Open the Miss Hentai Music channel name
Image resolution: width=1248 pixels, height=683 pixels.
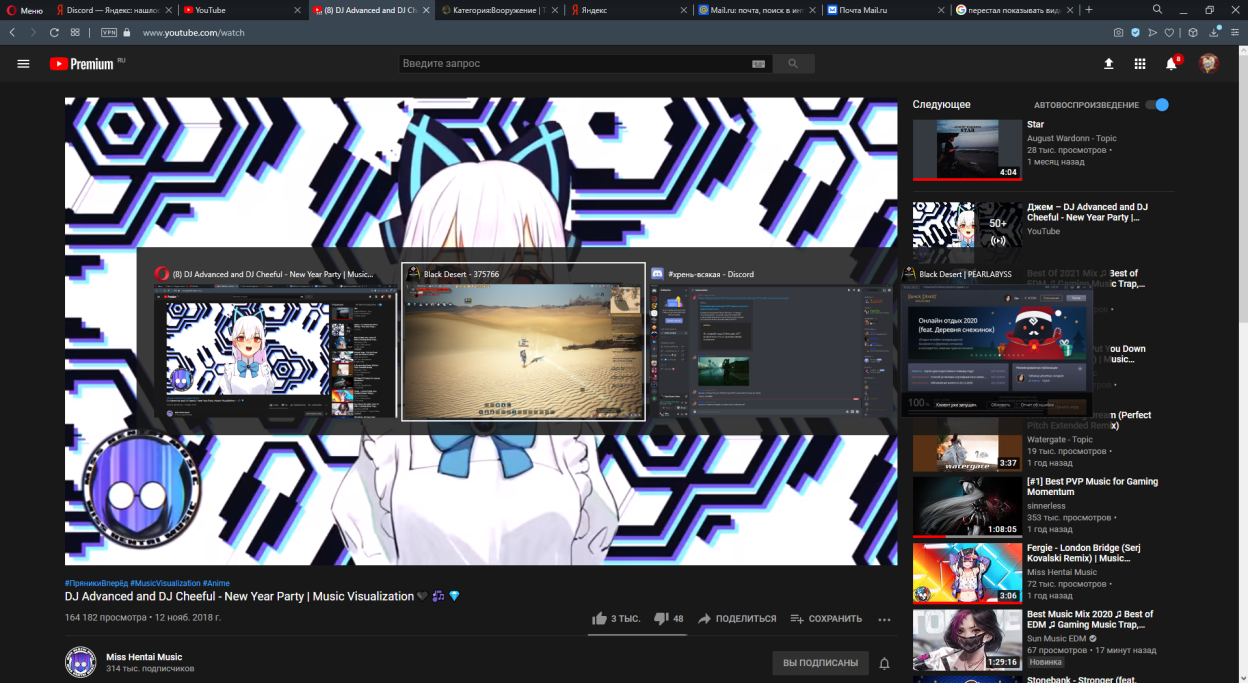click(144, 657)
